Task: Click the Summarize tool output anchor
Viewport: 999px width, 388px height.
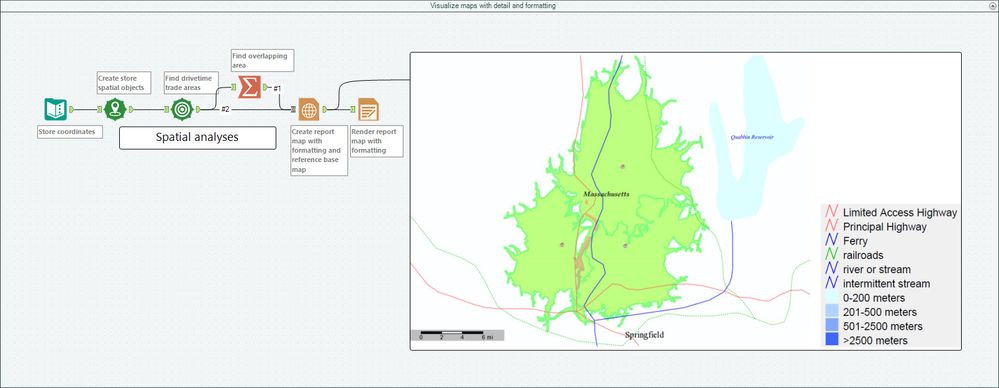Action: click(x=266, y=87)
